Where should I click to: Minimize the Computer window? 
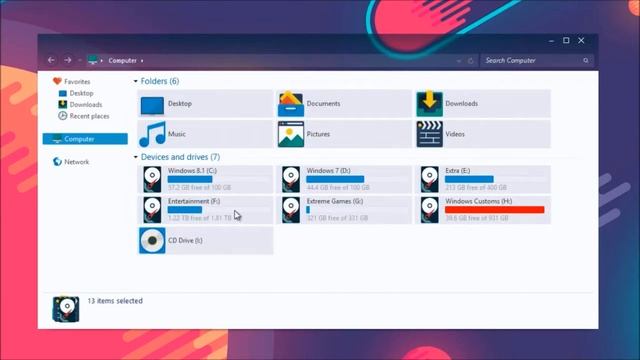[x=551, y=41]
